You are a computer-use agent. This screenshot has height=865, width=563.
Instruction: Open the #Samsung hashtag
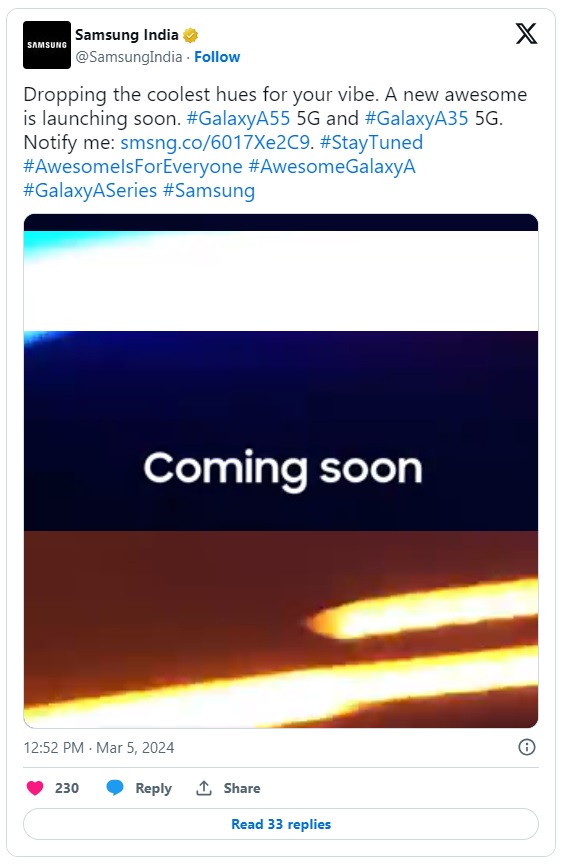pos(209,190)
